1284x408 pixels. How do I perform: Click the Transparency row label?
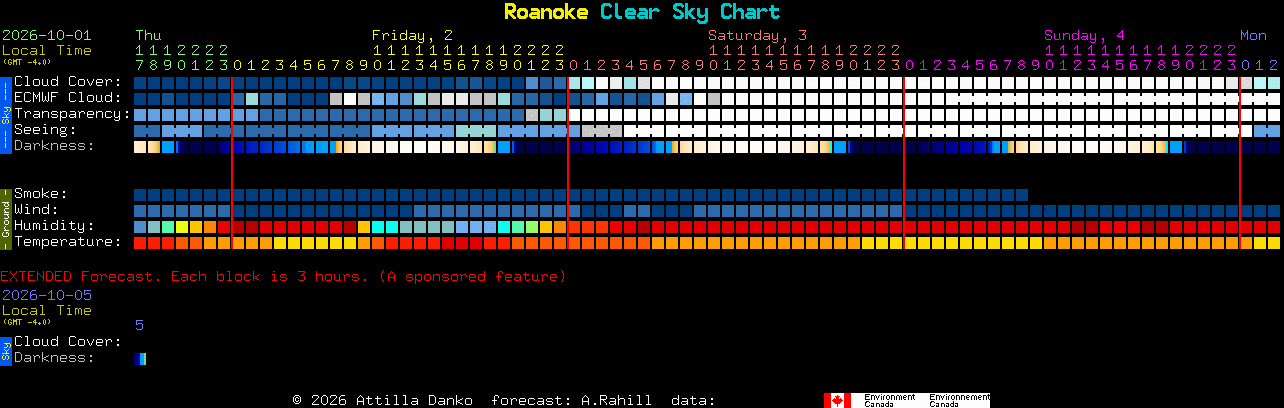point(72,114)
